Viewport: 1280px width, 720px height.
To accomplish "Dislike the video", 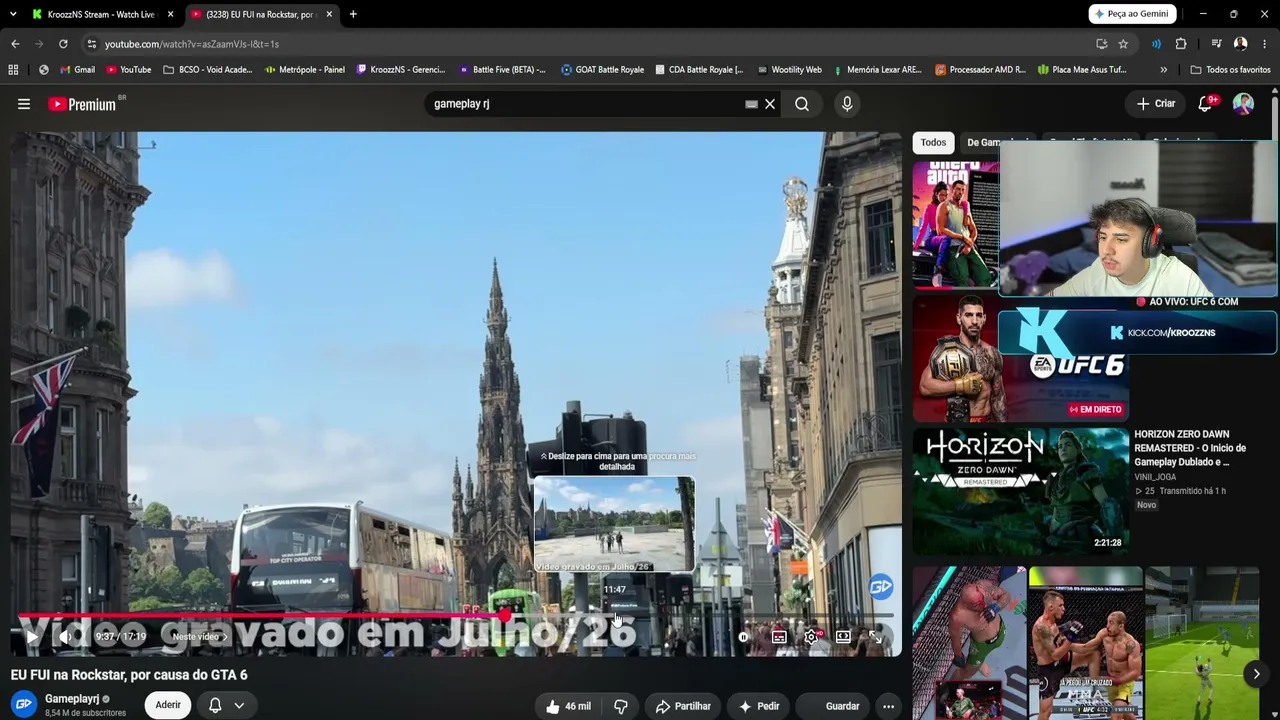I will (x=621, y=706).
